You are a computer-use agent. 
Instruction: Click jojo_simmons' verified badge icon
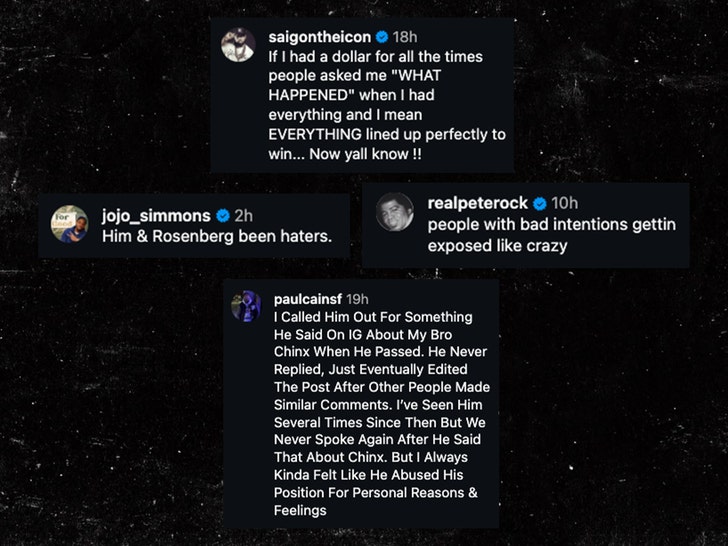[x=223, y=215]
